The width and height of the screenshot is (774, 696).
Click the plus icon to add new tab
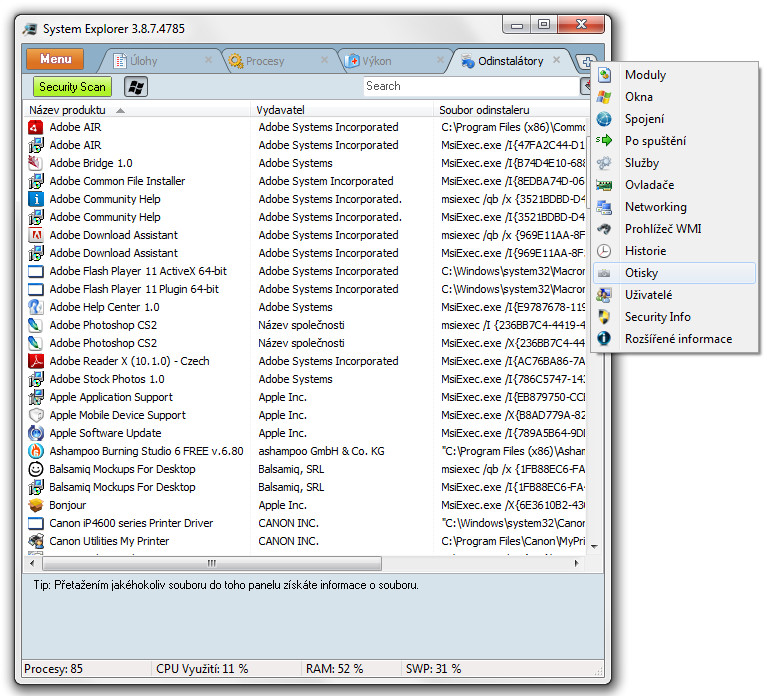(x=587, y=62)
